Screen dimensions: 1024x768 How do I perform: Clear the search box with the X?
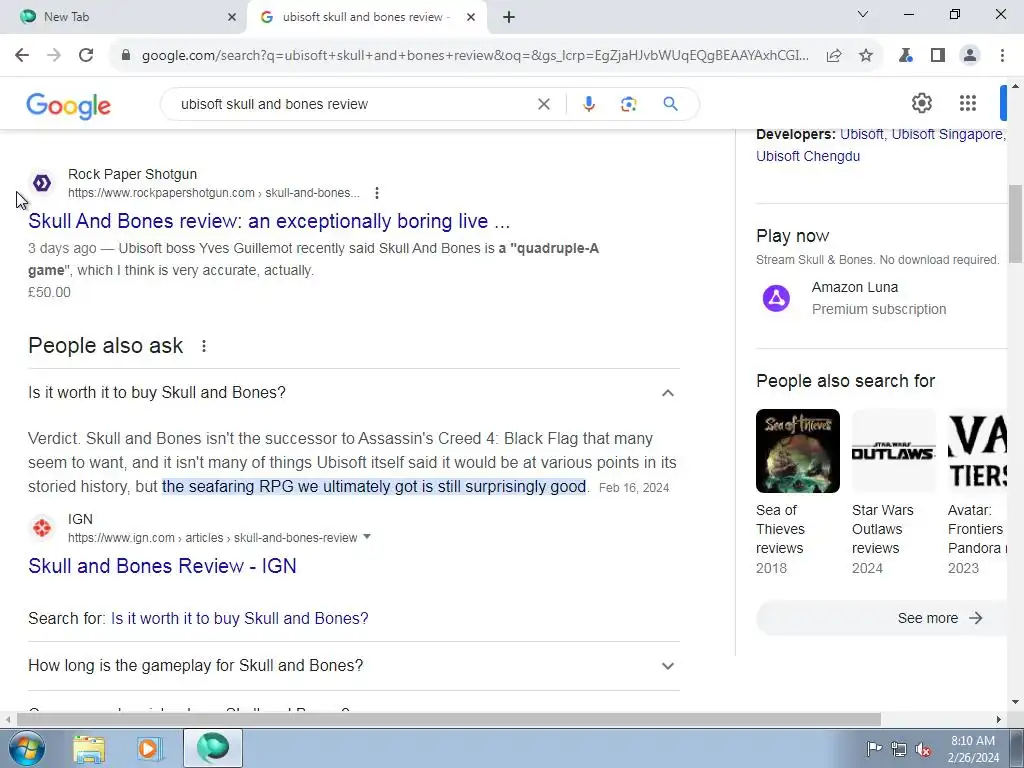(543, 104)
